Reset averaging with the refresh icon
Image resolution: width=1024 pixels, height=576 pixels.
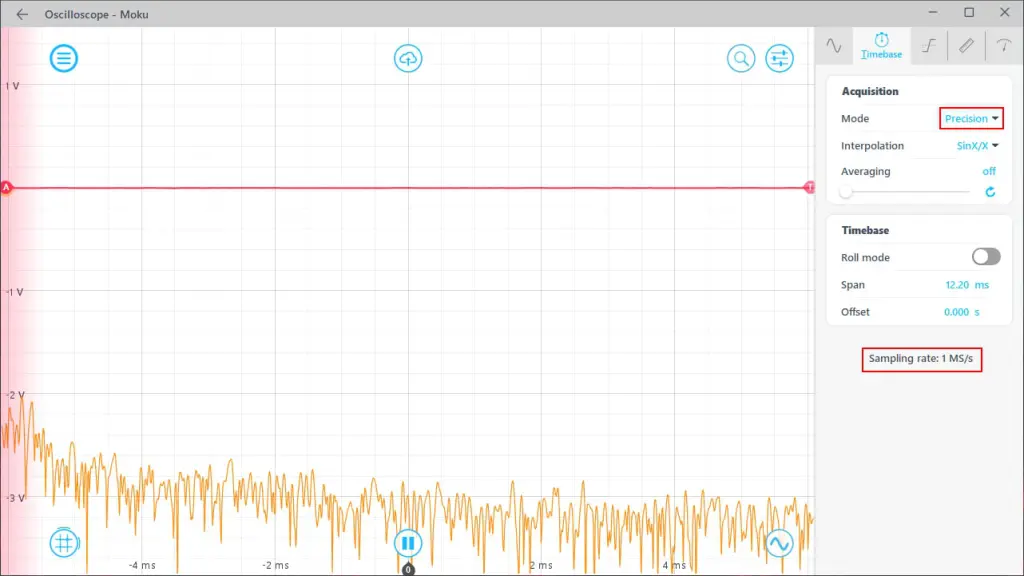tap(990, 191)
